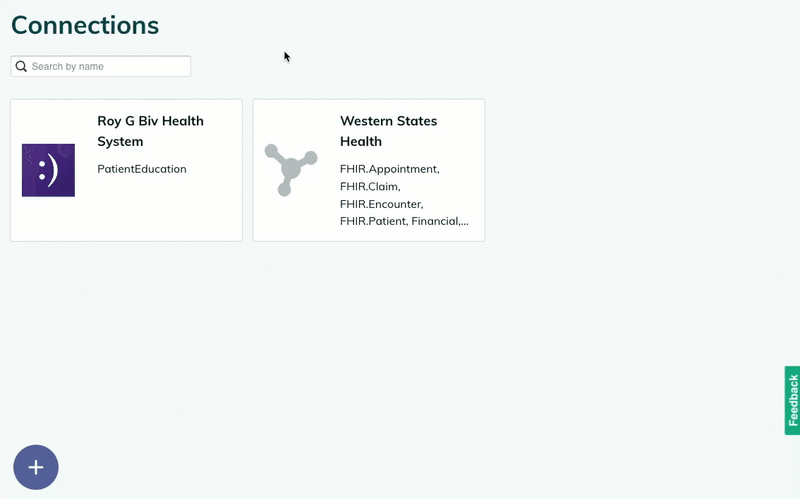Viewport: 800px width, 499px height.
Task: Click the FHIR.Appointment text
Action: [388, 169]
